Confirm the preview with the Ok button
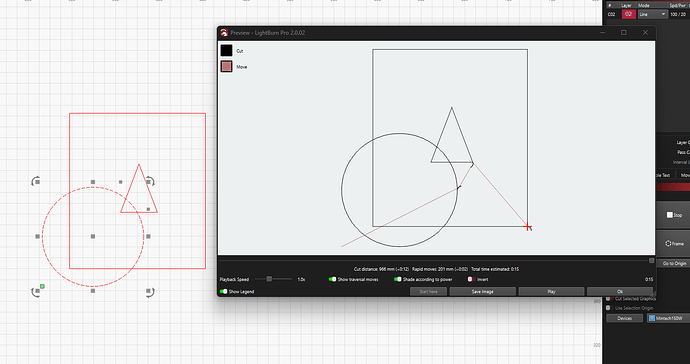690x364 pixels. (x=620, y=291)
